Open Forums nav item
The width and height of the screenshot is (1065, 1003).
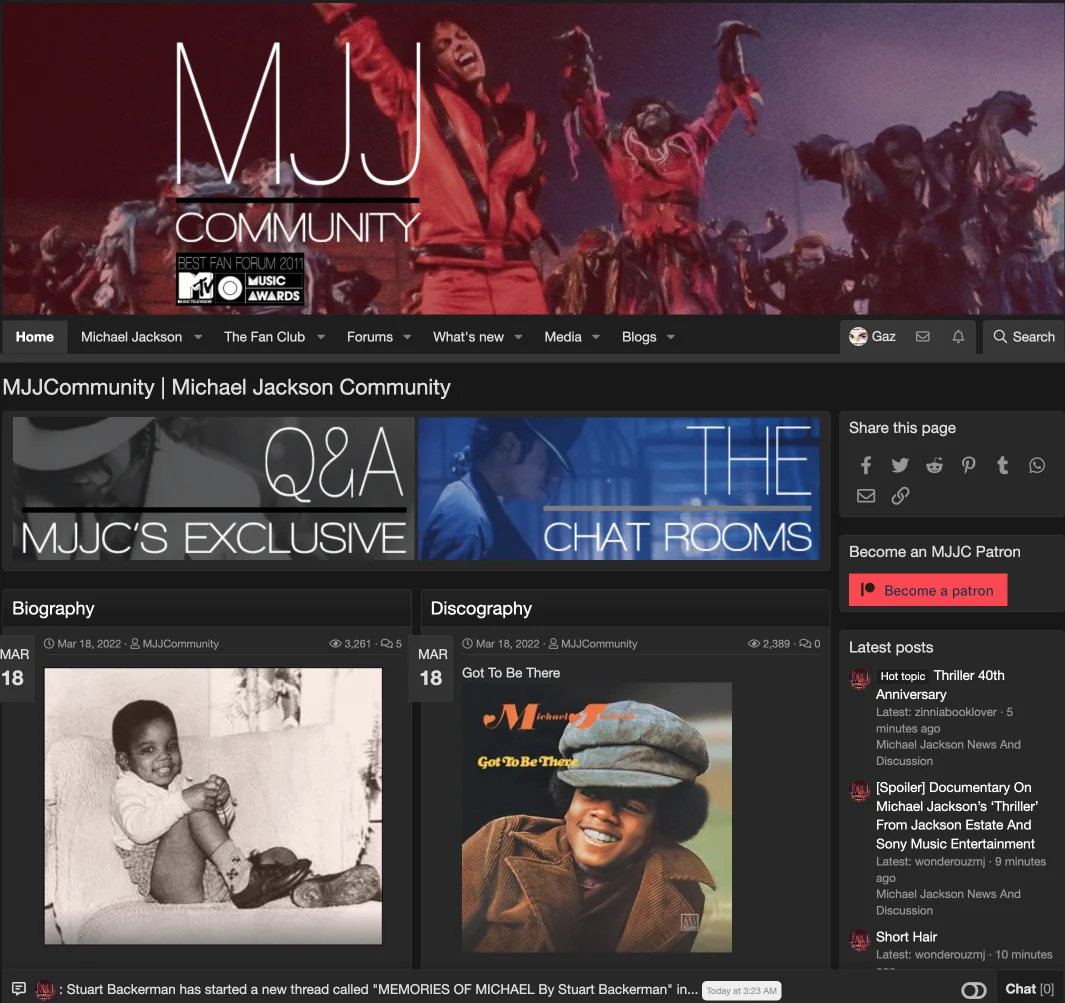coord(369,337)
